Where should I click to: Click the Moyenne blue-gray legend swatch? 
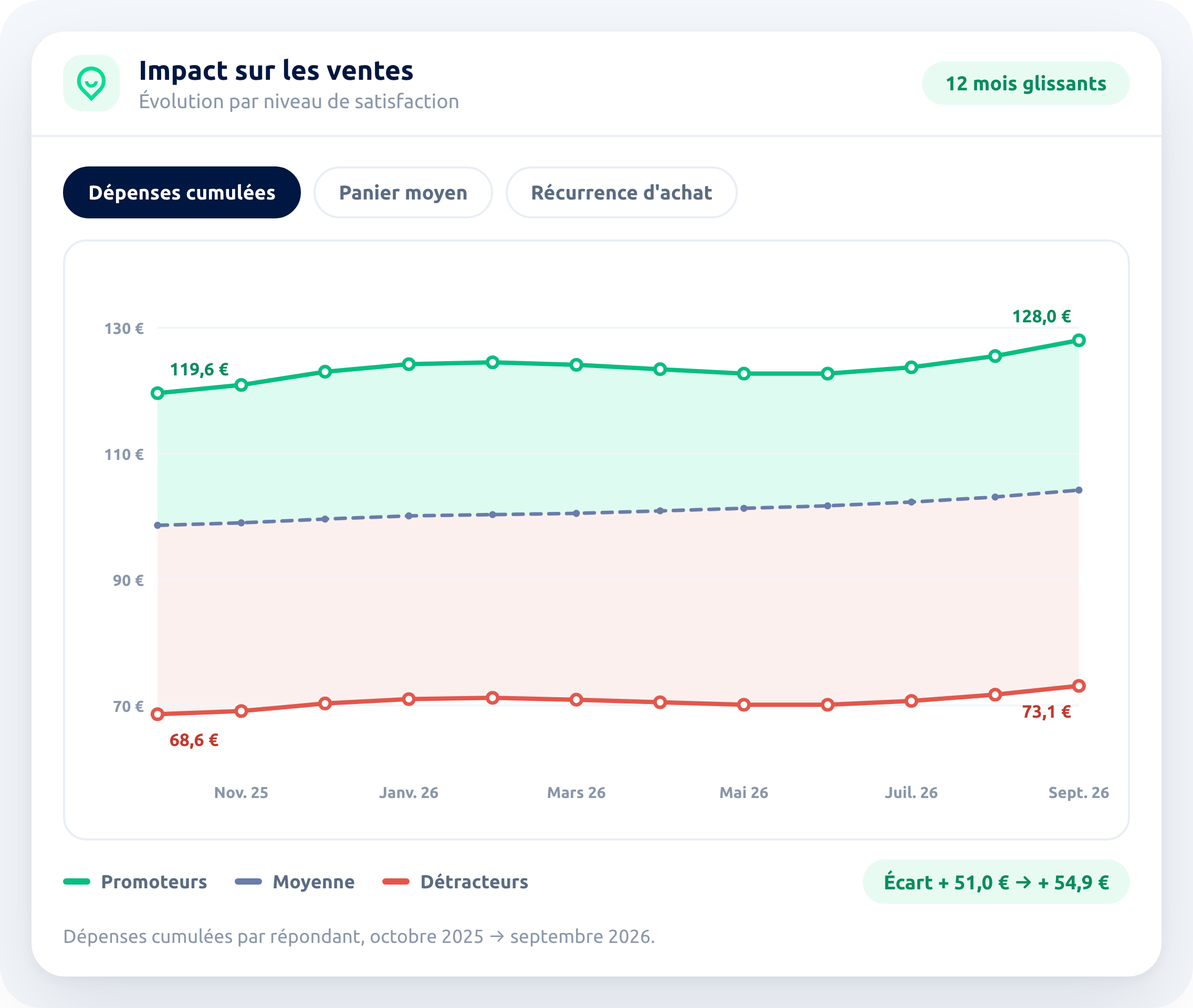click(x=249, y=881)
